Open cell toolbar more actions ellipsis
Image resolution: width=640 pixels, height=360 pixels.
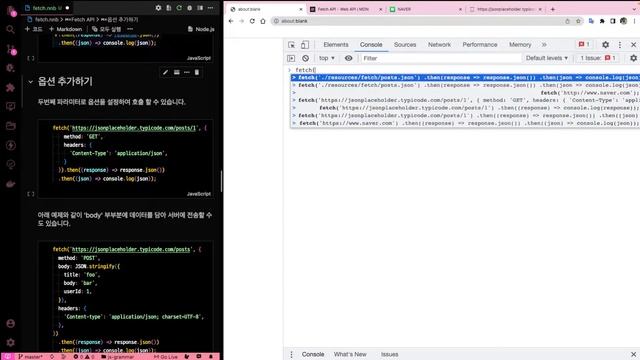(187, 72)
